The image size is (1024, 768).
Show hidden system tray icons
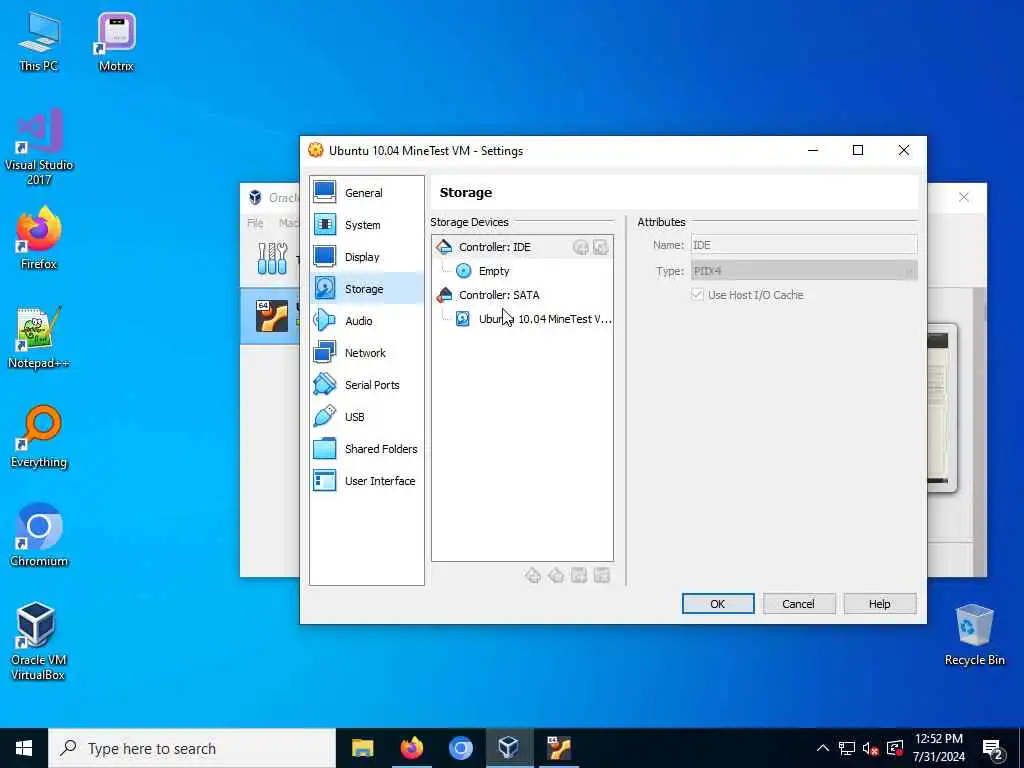click(x=823, y=748)
